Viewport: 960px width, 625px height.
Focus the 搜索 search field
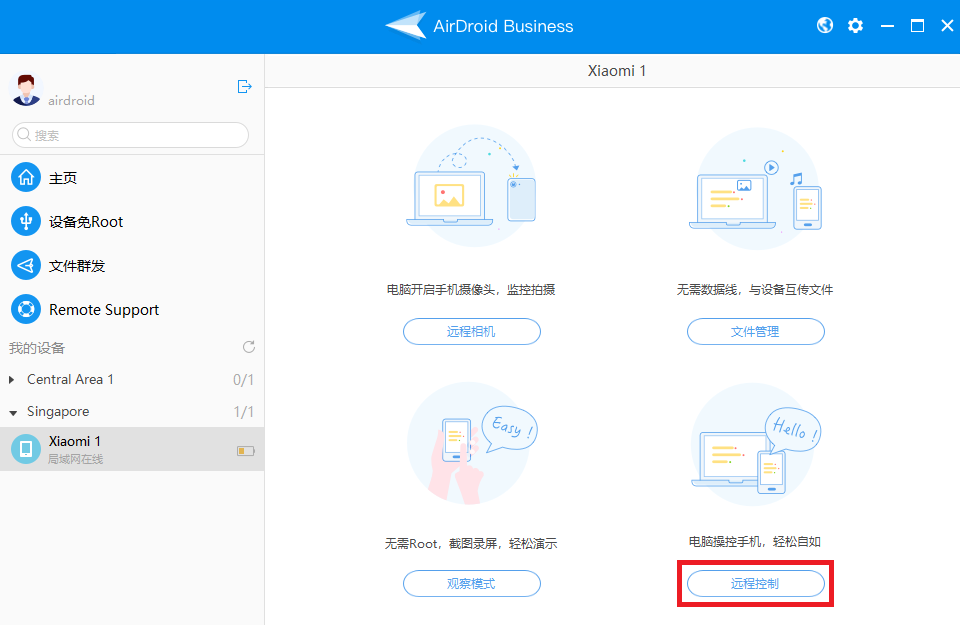130,135
